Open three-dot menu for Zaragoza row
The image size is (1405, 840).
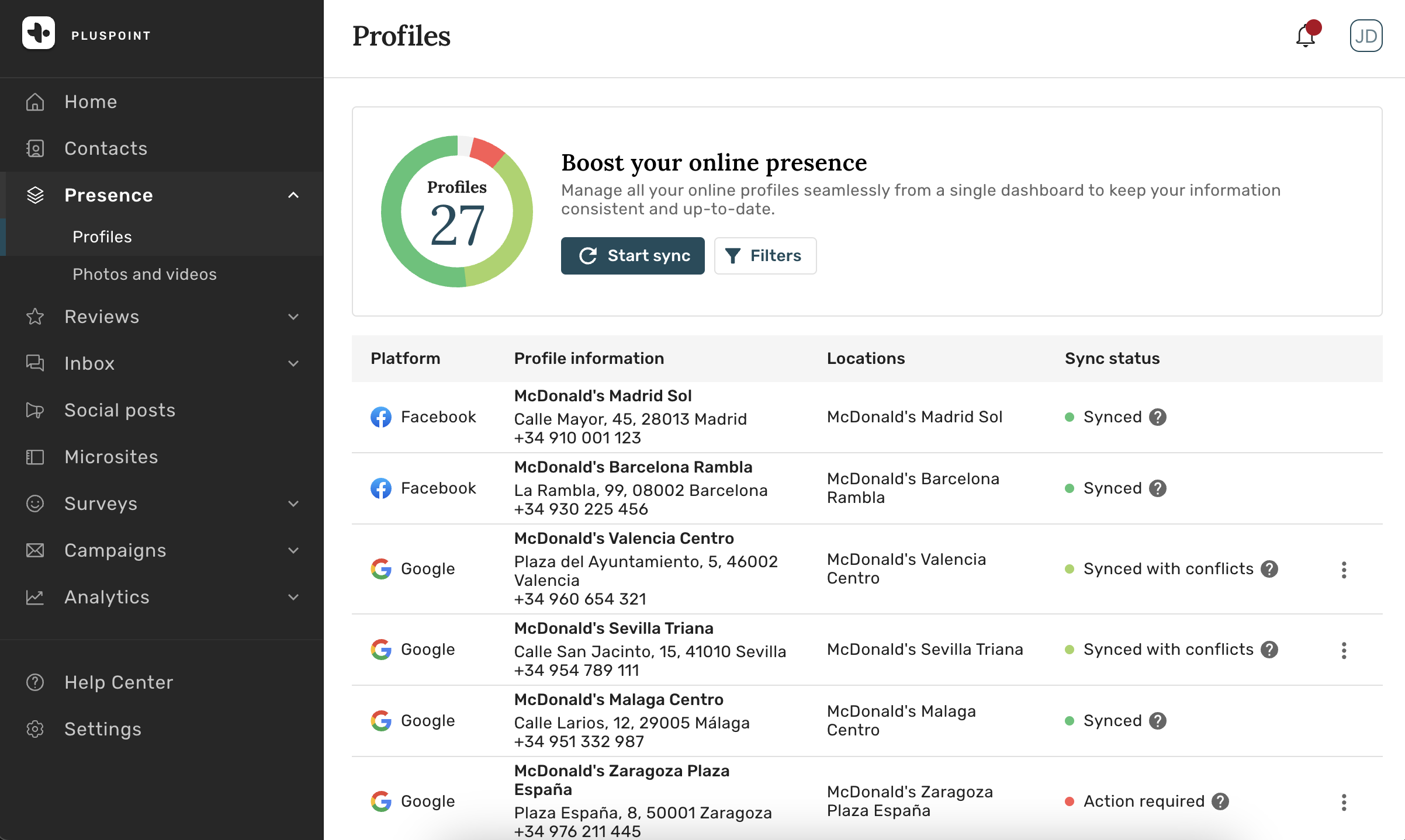(x=1344, y=802)
